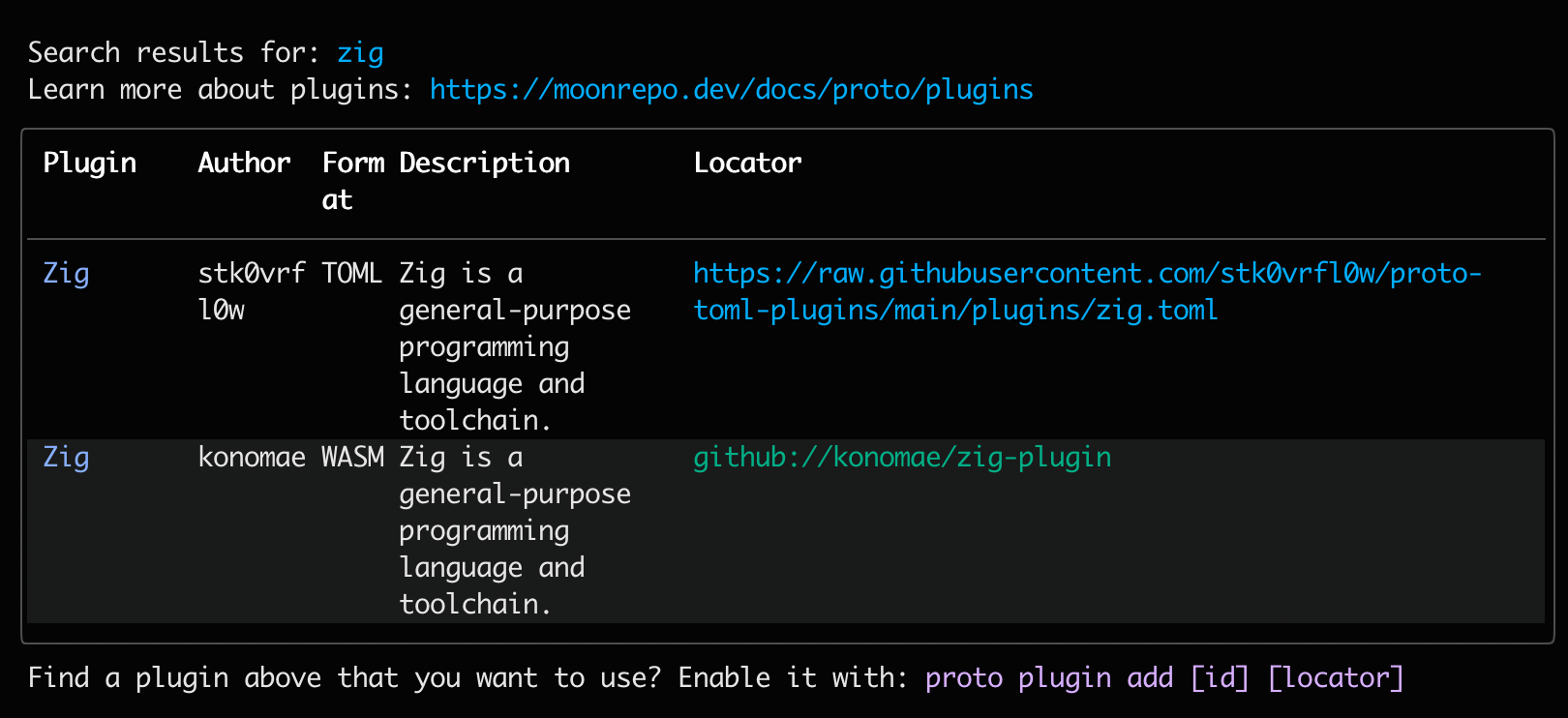Click the github://konomae/zig-plugin locator

(x=901, y=458)
